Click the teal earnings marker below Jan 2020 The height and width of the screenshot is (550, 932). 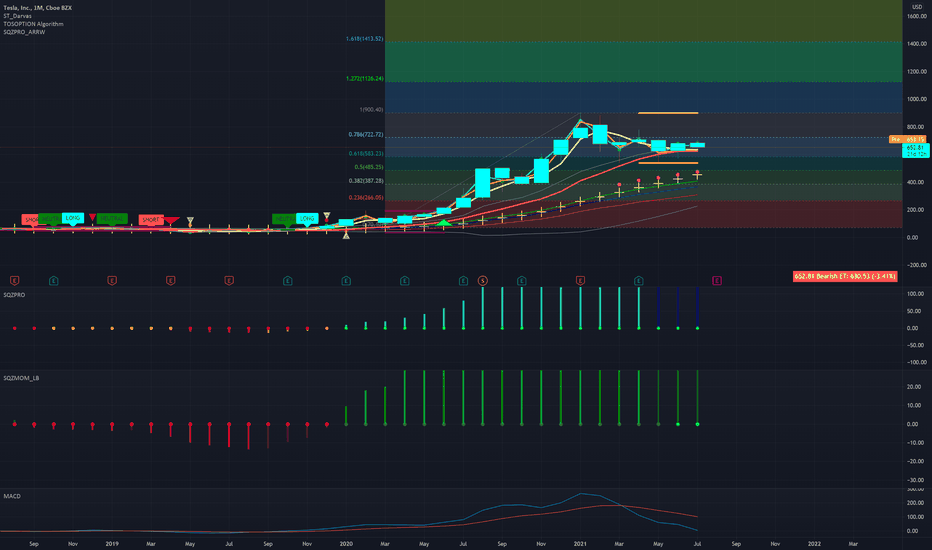click(346, 281)
